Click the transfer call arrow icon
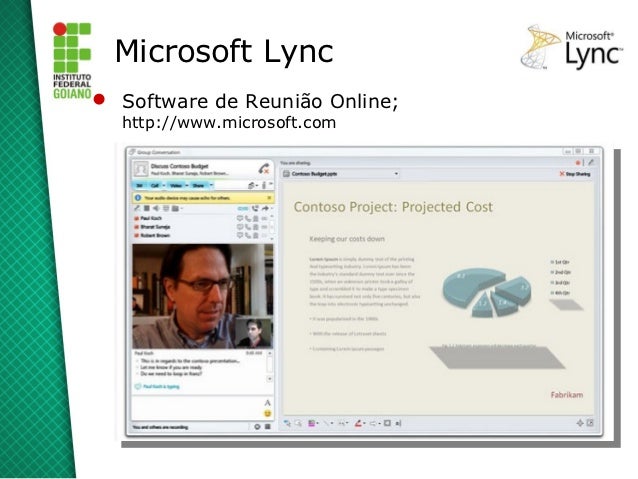The height and width of the screenshot is (479, 638). [x=265, y=208]
